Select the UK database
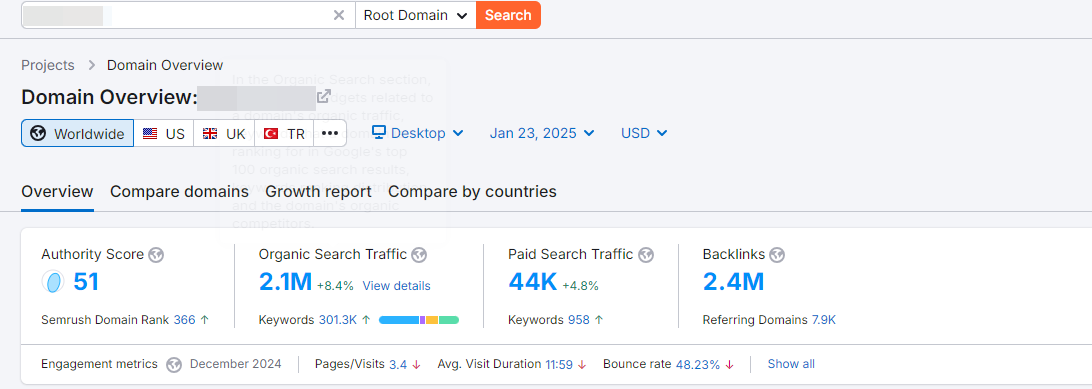 (224, 133)
